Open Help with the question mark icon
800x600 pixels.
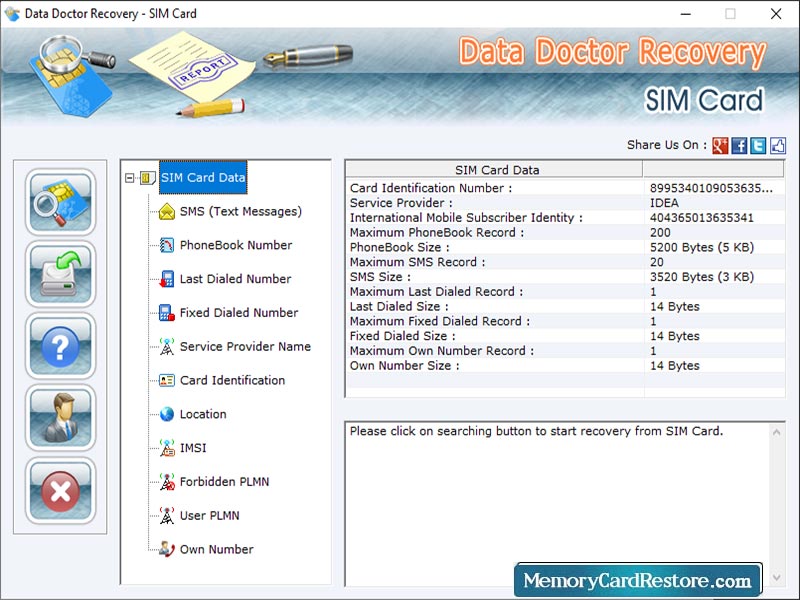coord(60,348)
